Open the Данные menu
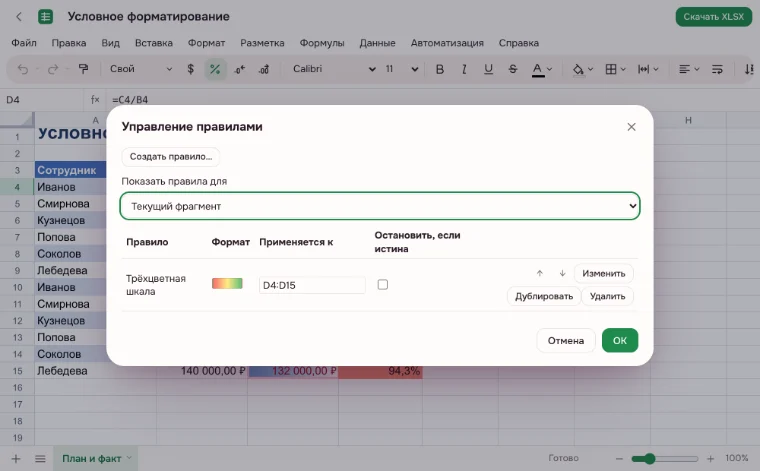The width and height of the screenshot is (760, 471). [x=377, y=43]
